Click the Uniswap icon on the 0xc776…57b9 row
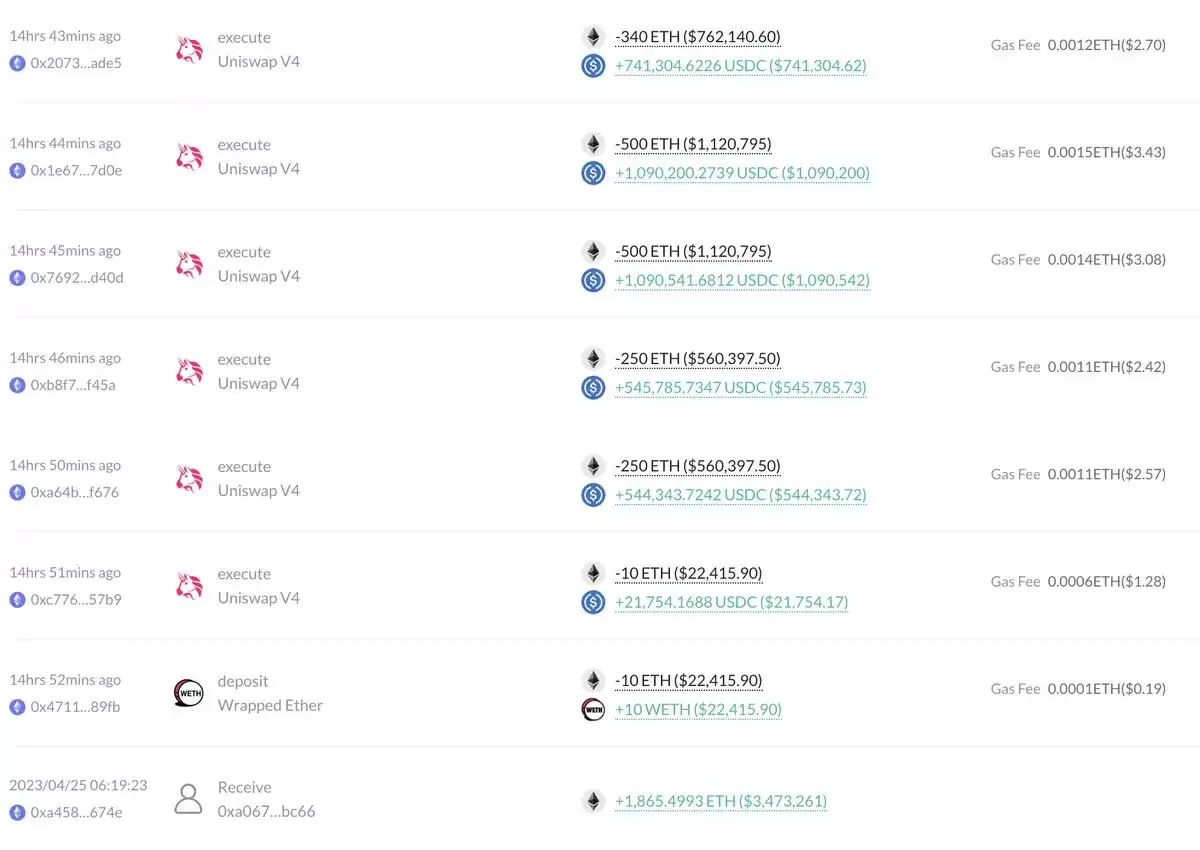 point(189,586)
